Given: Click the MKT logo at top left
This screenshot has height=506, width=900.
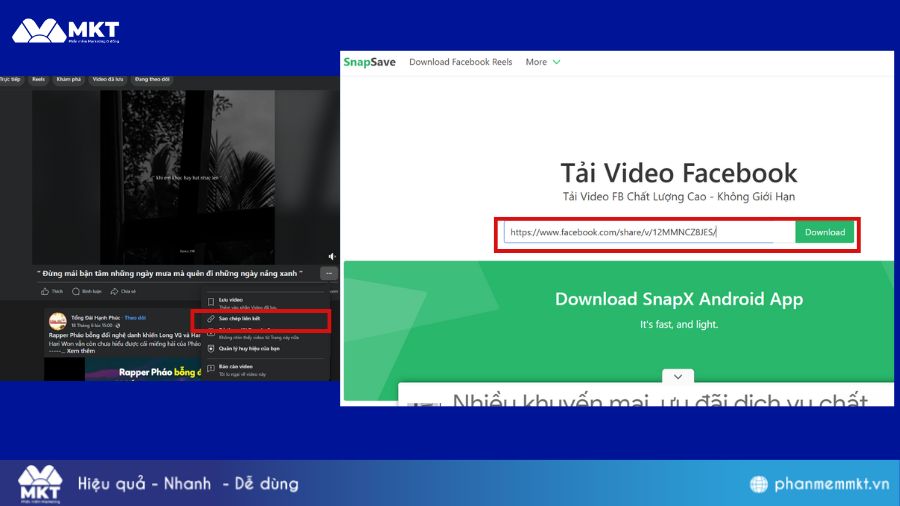Looking at the screenshot, I should point(65,31).
